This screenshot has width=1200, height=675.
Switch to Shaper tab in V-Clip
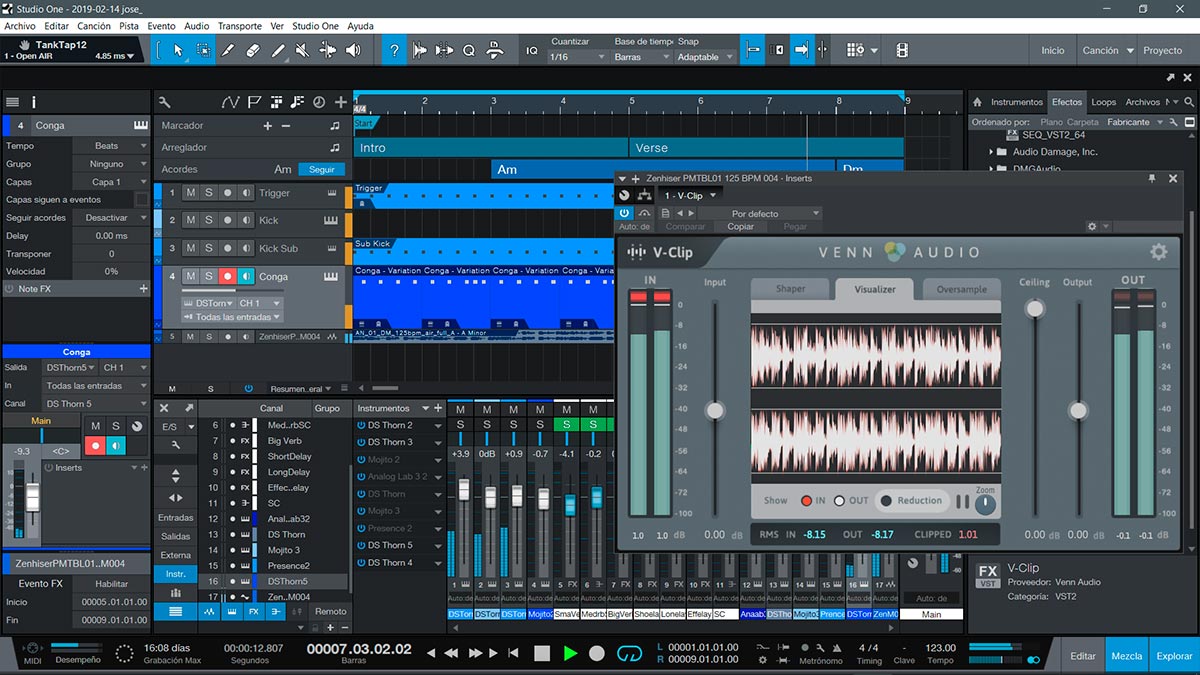click(791, 289)
